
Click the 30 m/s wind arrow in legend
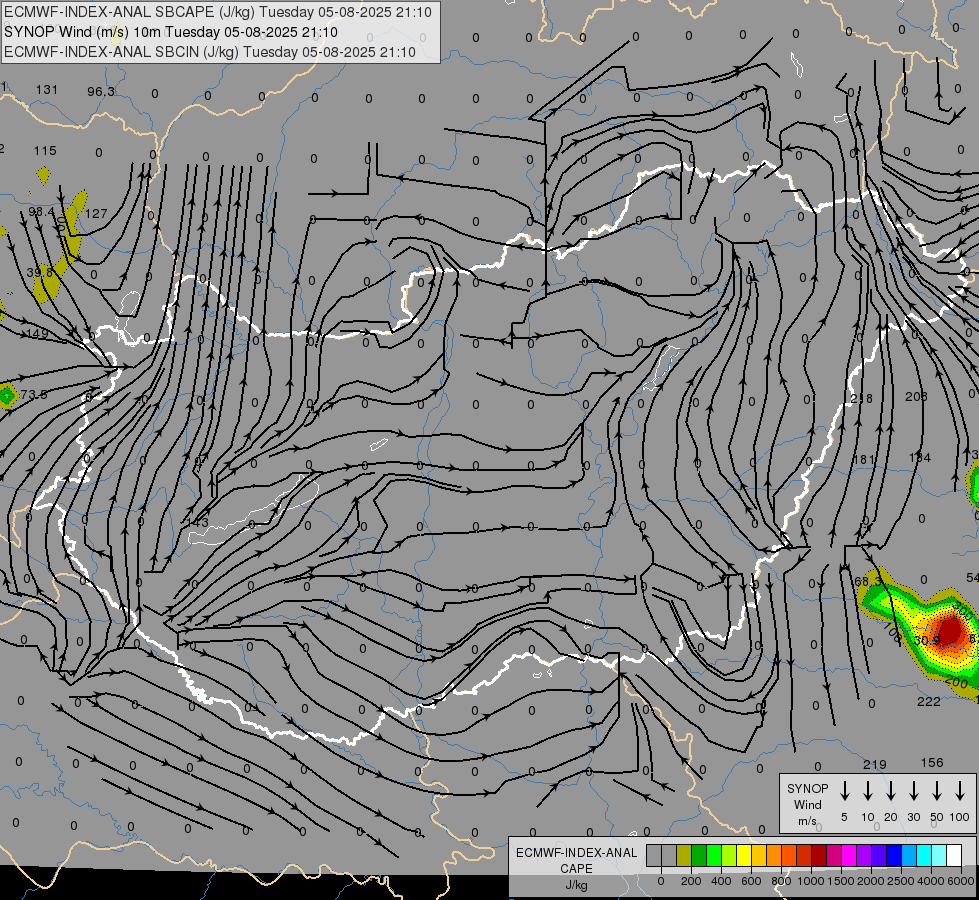pos(913,790)
